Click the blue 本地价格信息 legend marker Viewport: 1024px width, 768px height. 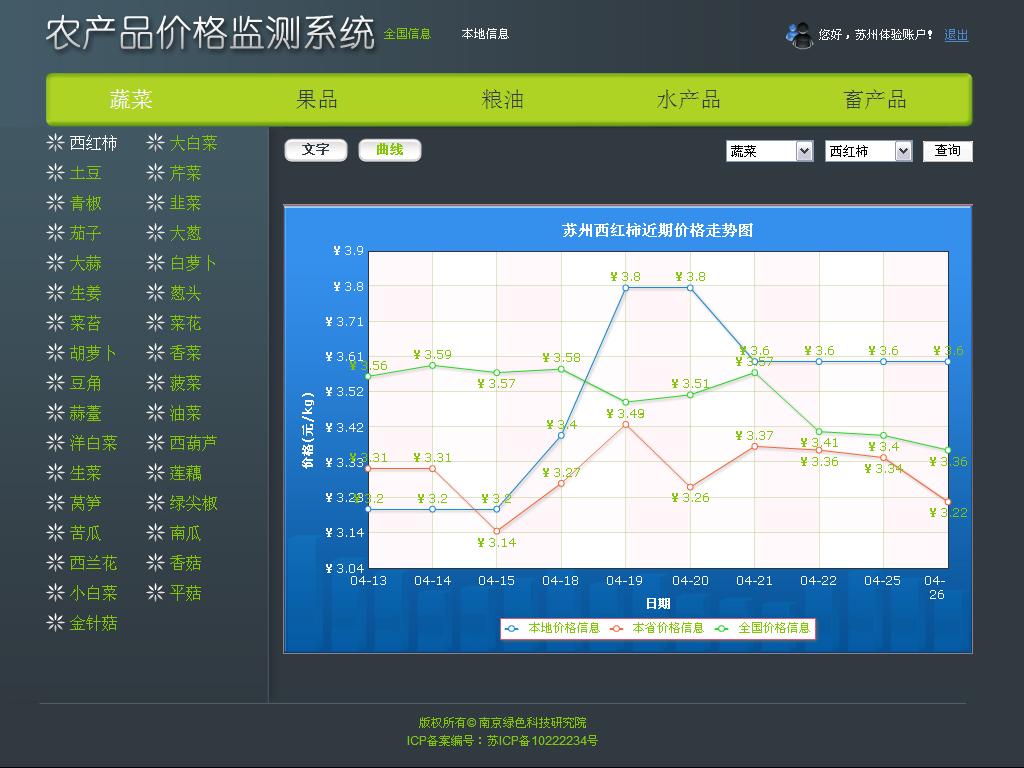point(513,628)
